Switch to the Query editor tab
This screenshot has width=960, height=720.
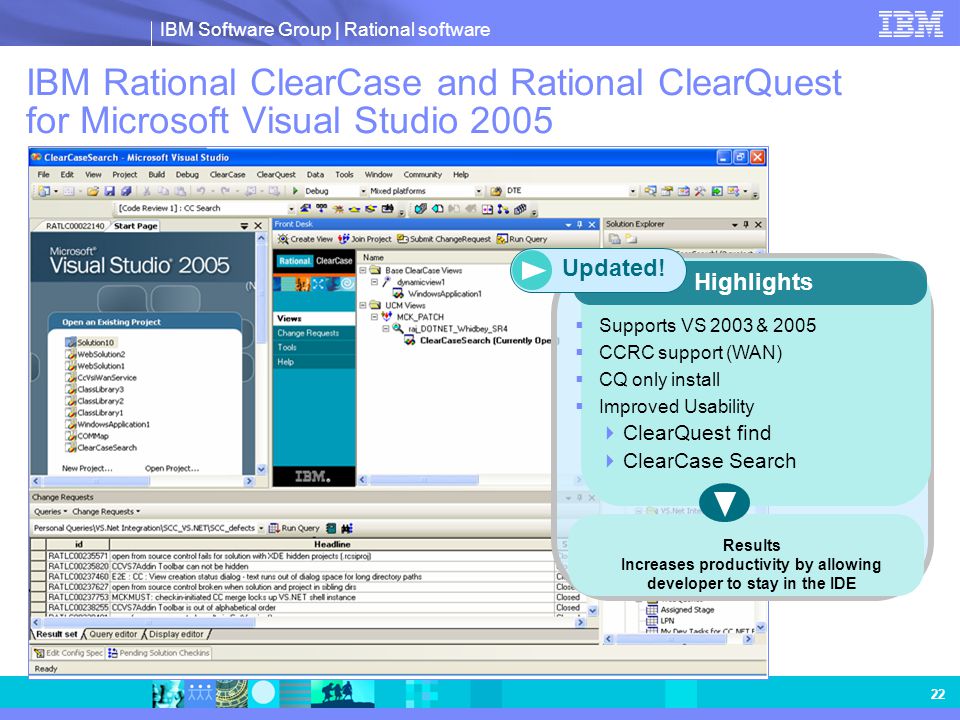point(114,634)
